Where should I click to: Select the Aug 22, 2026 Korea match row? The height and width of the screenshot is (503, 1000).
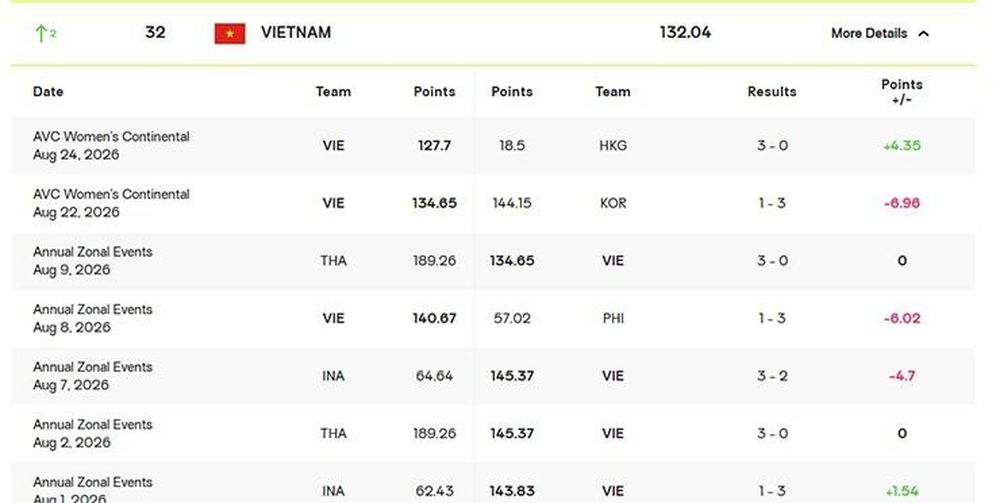tap(493, 203)
